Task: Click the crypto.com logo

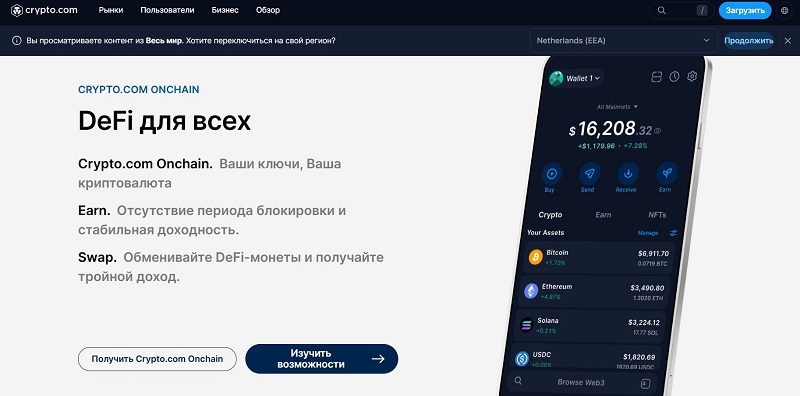Action: (x=44, y=10)
